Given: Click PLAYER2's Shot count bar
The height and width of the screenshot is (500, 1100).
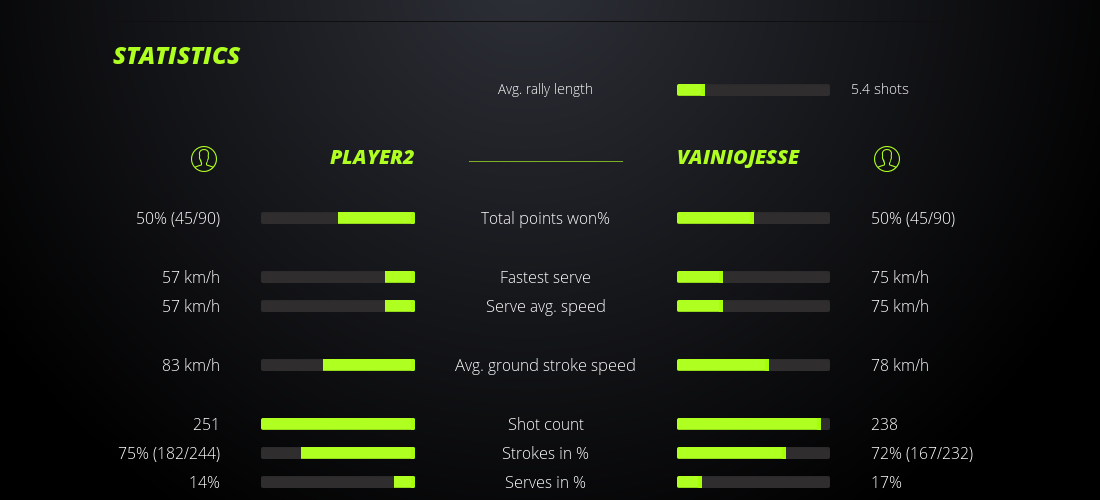Looking at the screenshot, I should (338, 424).
